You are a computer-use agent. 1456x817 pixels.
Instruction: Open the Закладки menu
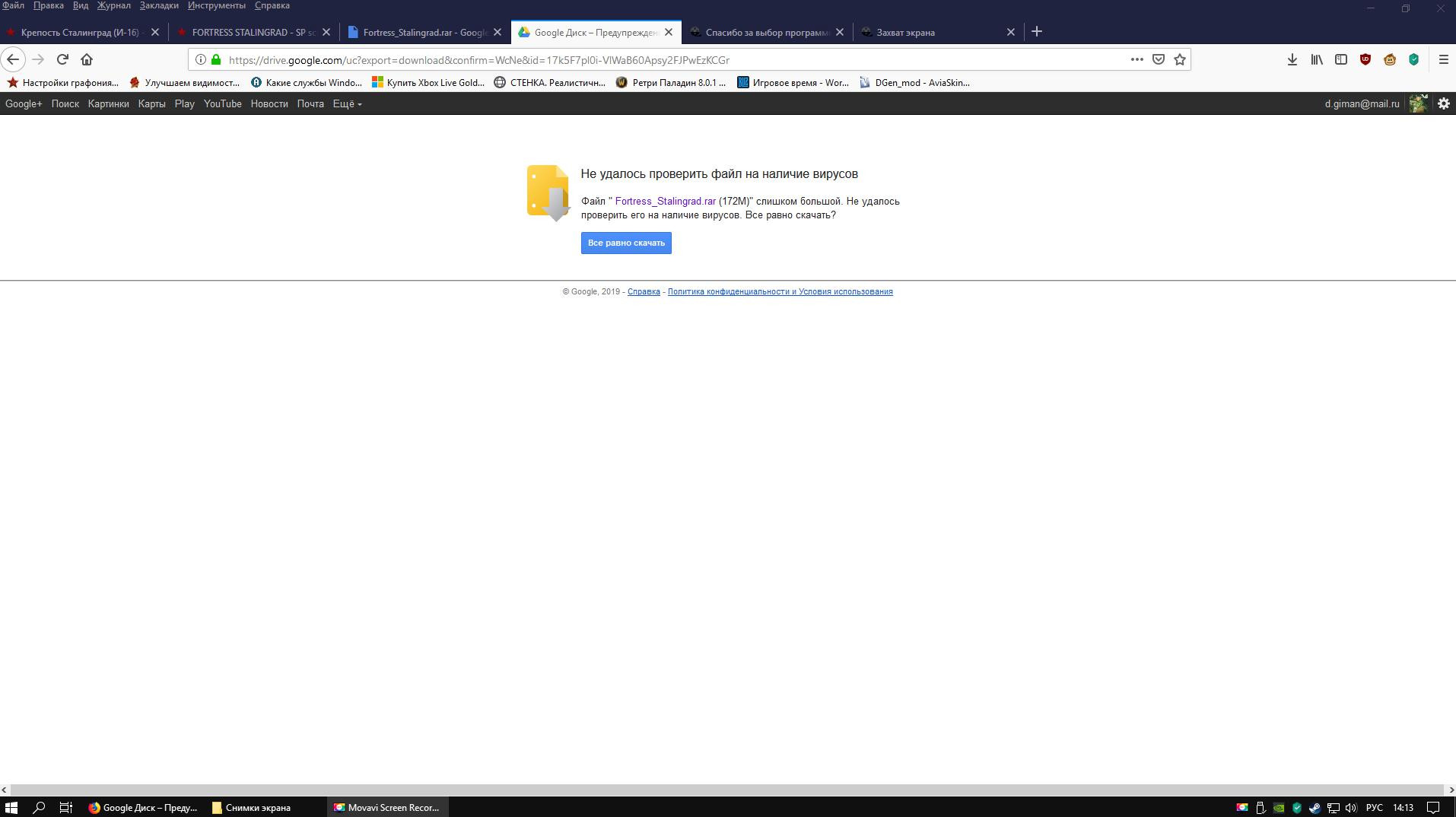coord(159,5)
